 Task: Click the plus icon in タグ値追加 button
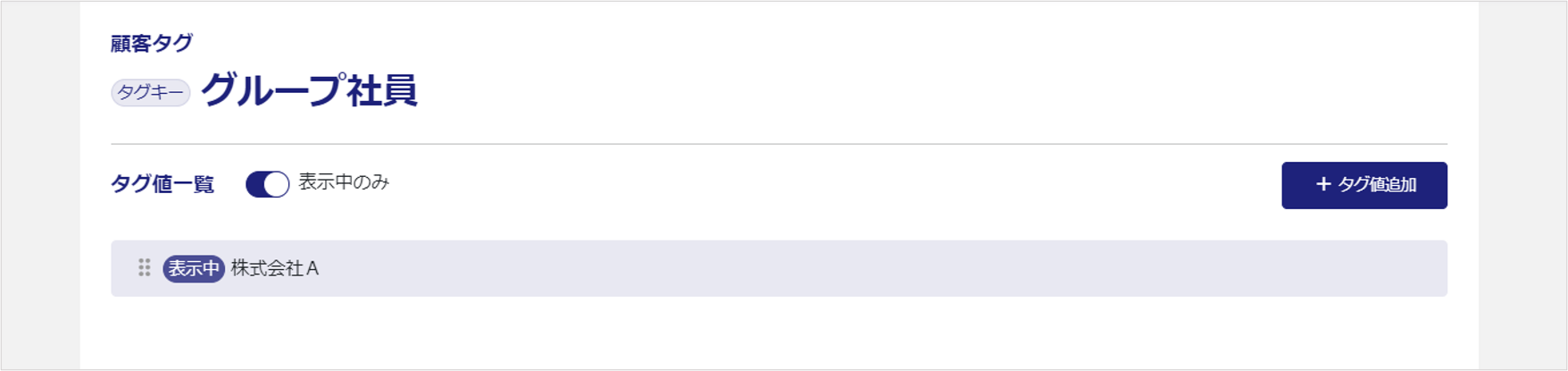(1323, 184)
